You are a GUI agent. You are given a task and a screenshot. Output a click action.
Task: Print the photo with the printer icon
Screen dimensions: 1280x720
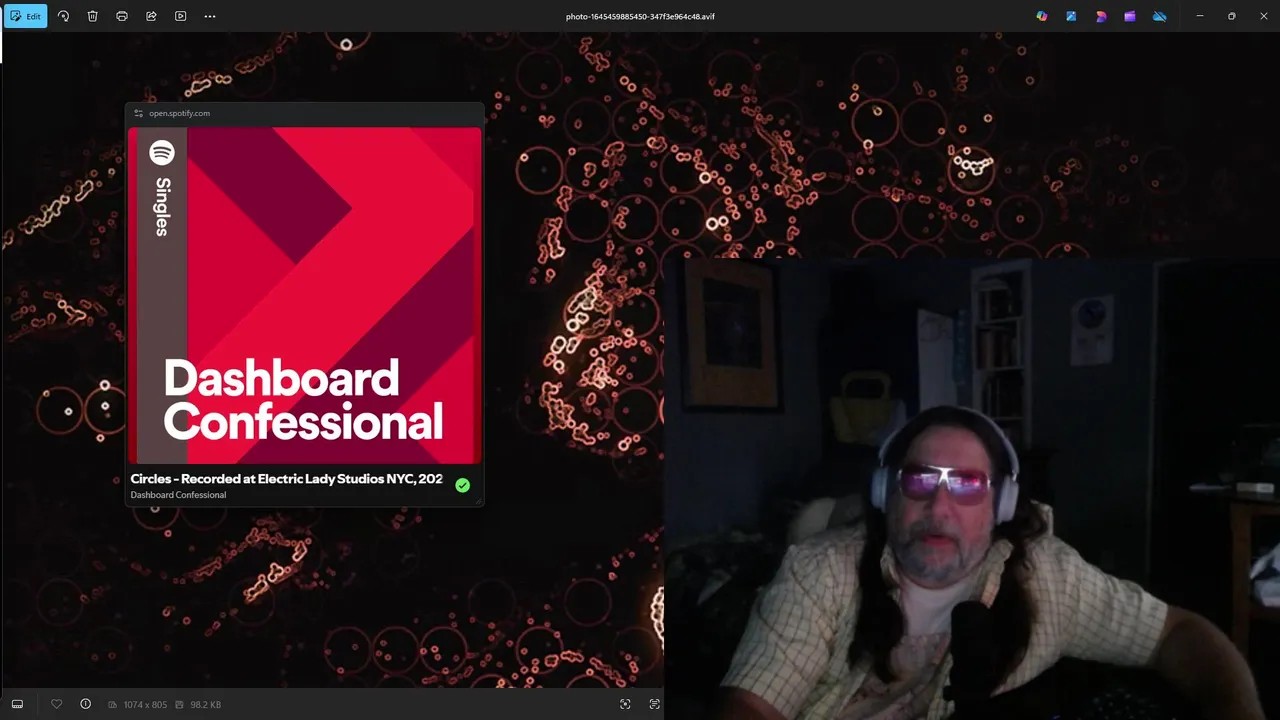[x=122, y=16]
